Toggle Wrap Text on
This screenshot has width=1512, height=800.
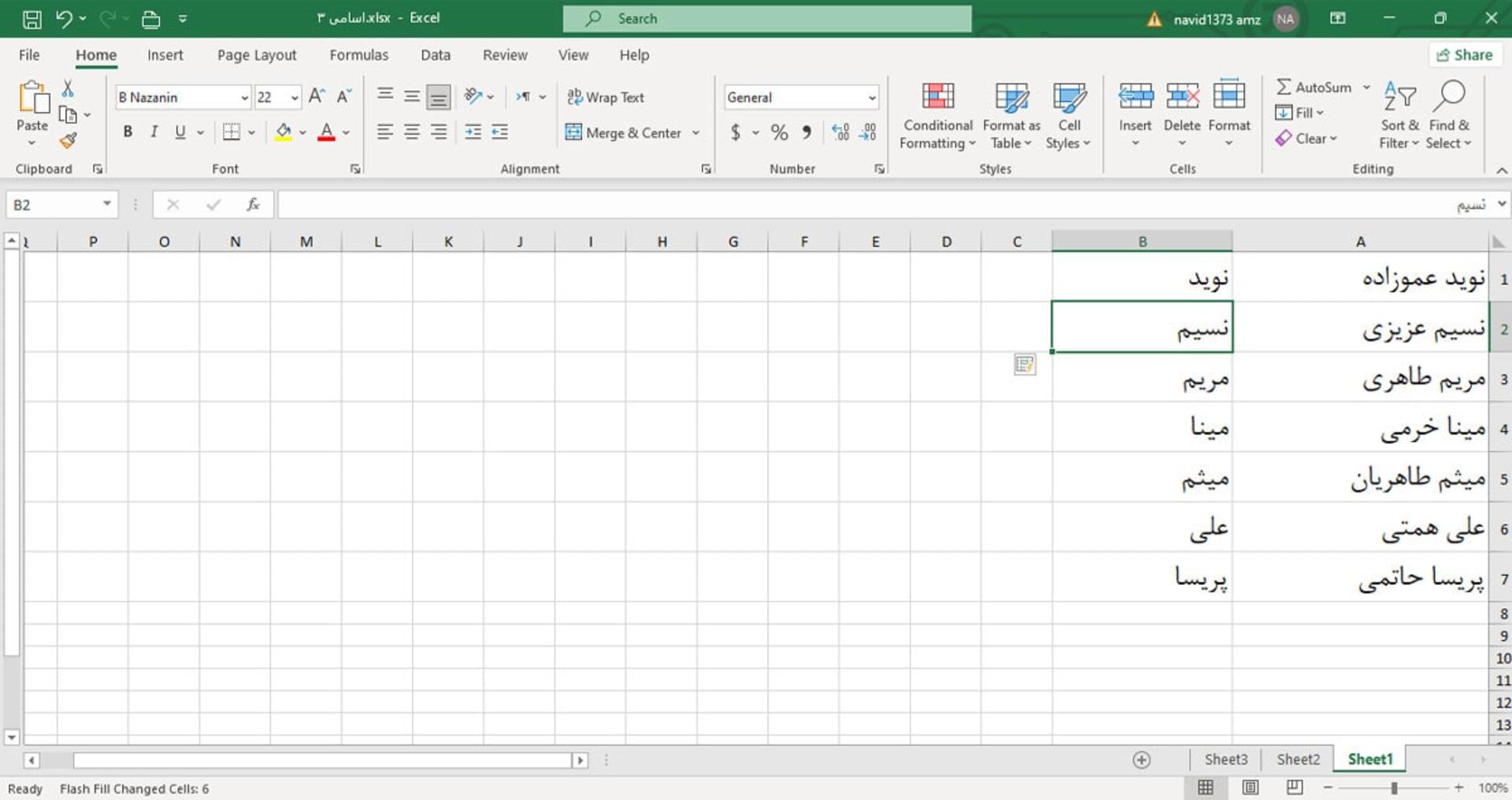[x=605, y=98]
